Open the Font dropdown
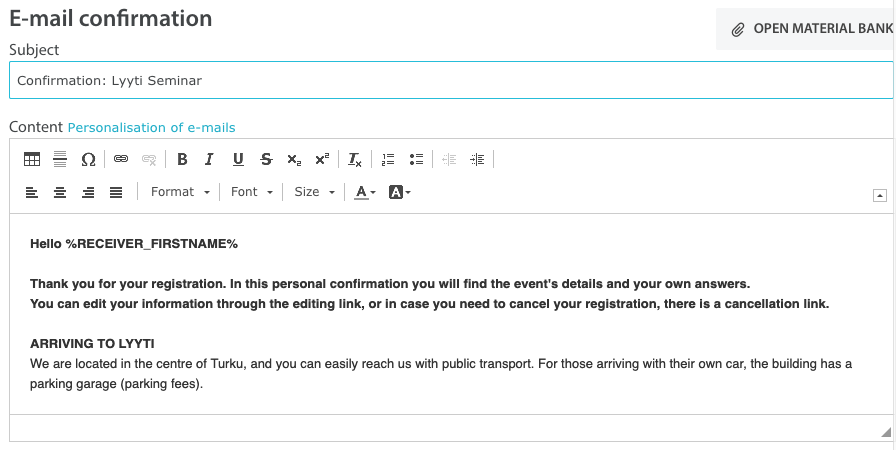Image resolution: width=896 pixels, height=450 pixels. pos(251,192)
